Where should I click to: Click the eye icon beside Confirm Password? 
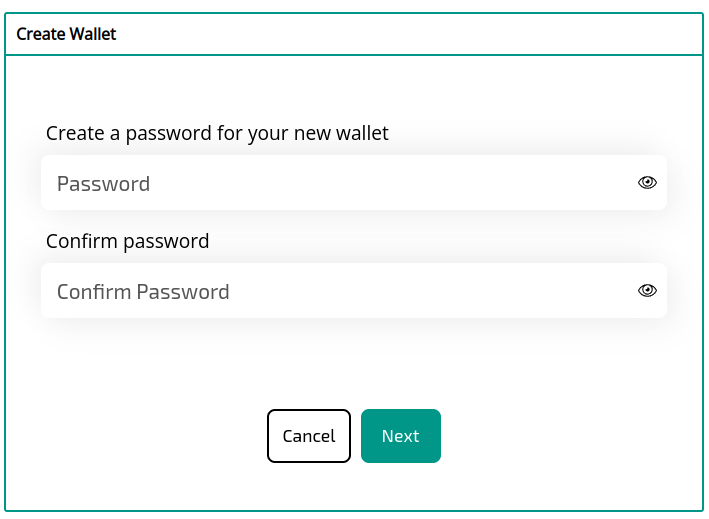pyautogui.click(x=647, y=291)
